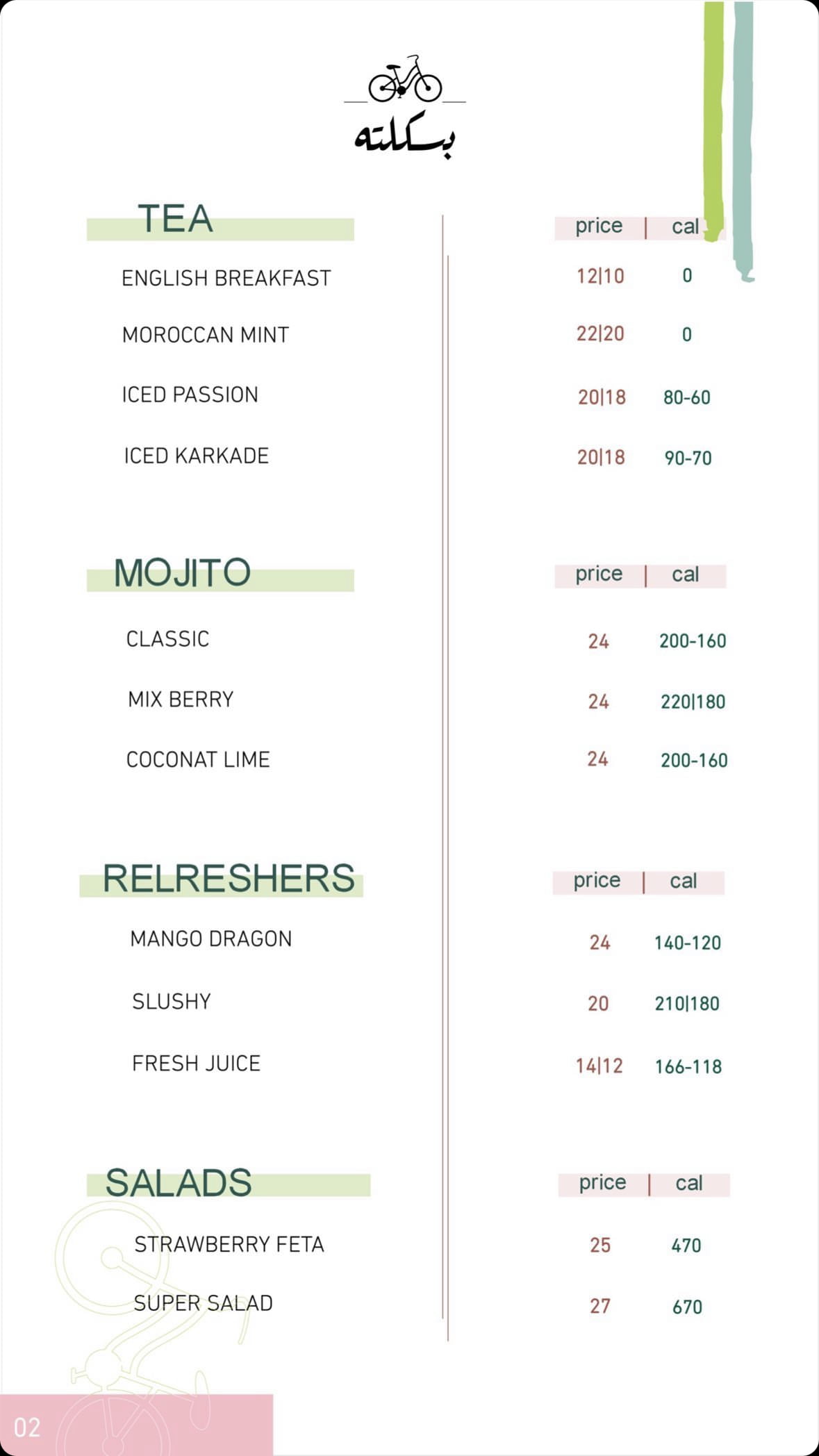Viewport: 819px width, 1456px height.
Task: Jump to the SALADS section heading
Action: (179, 1182)
